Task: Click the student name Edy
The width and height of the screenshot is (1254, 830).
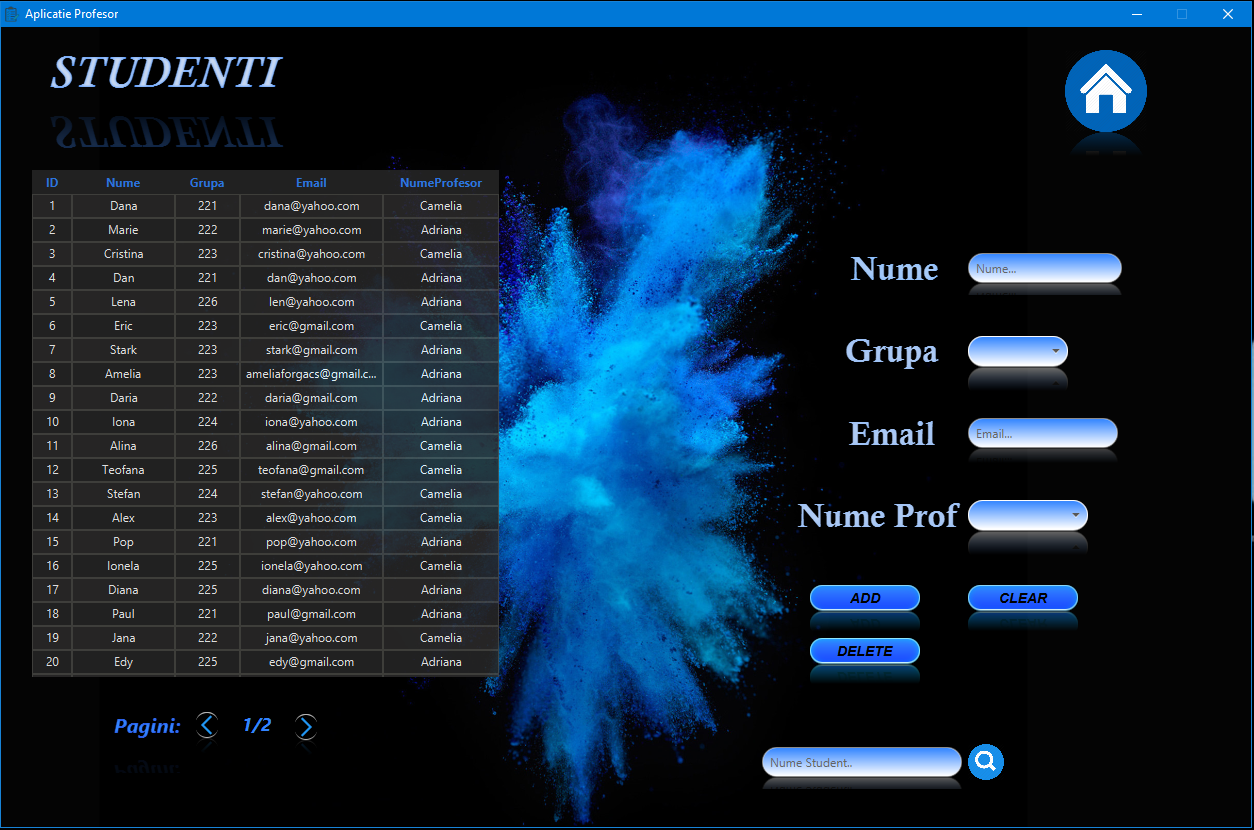Action: [123, 662]
